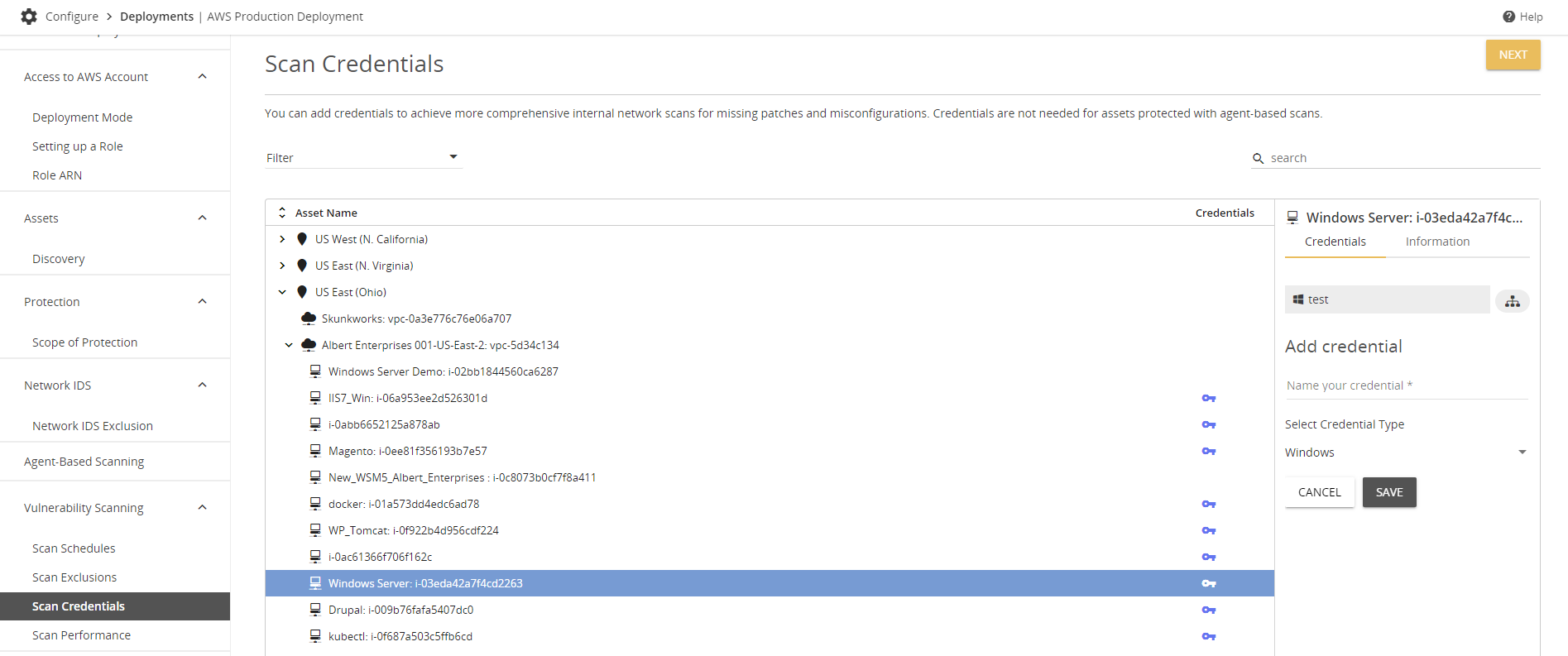Collapse the Vulnerability Scanning section
This screenshot has width=1568, height=656.
(203, 508)
